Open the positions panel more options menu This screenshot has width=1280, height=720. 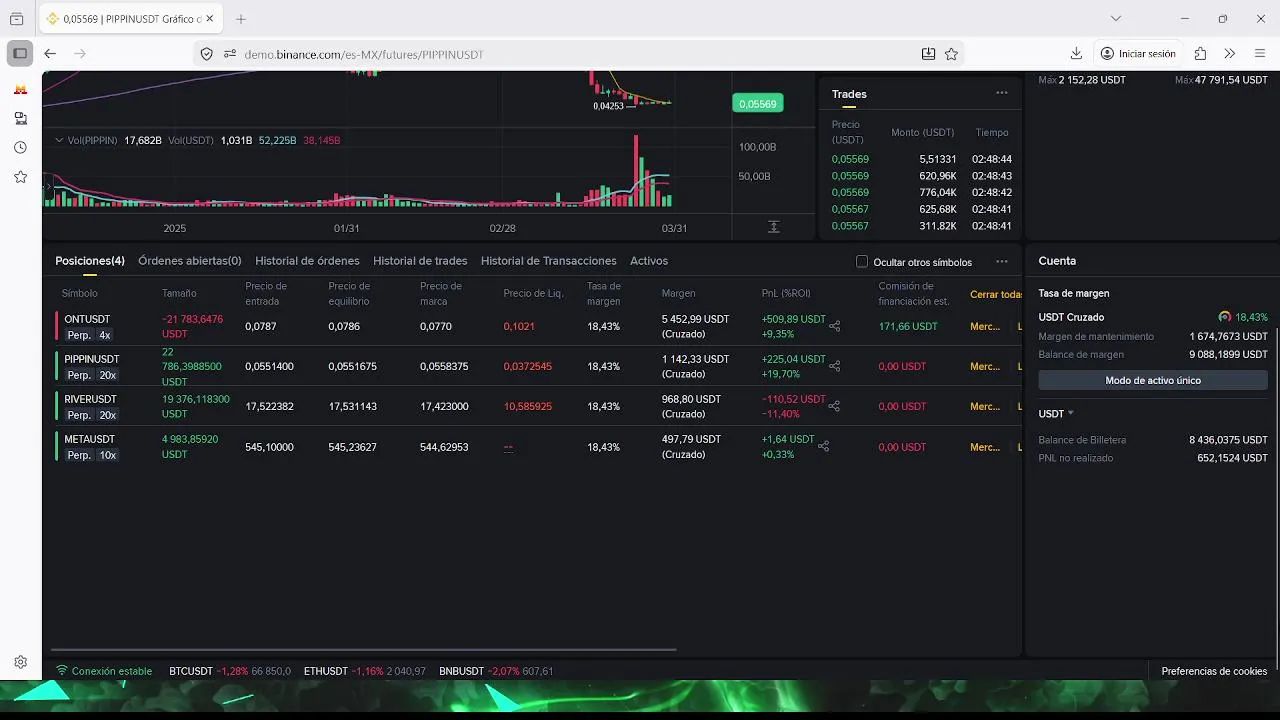click(x=1001, y=262)
